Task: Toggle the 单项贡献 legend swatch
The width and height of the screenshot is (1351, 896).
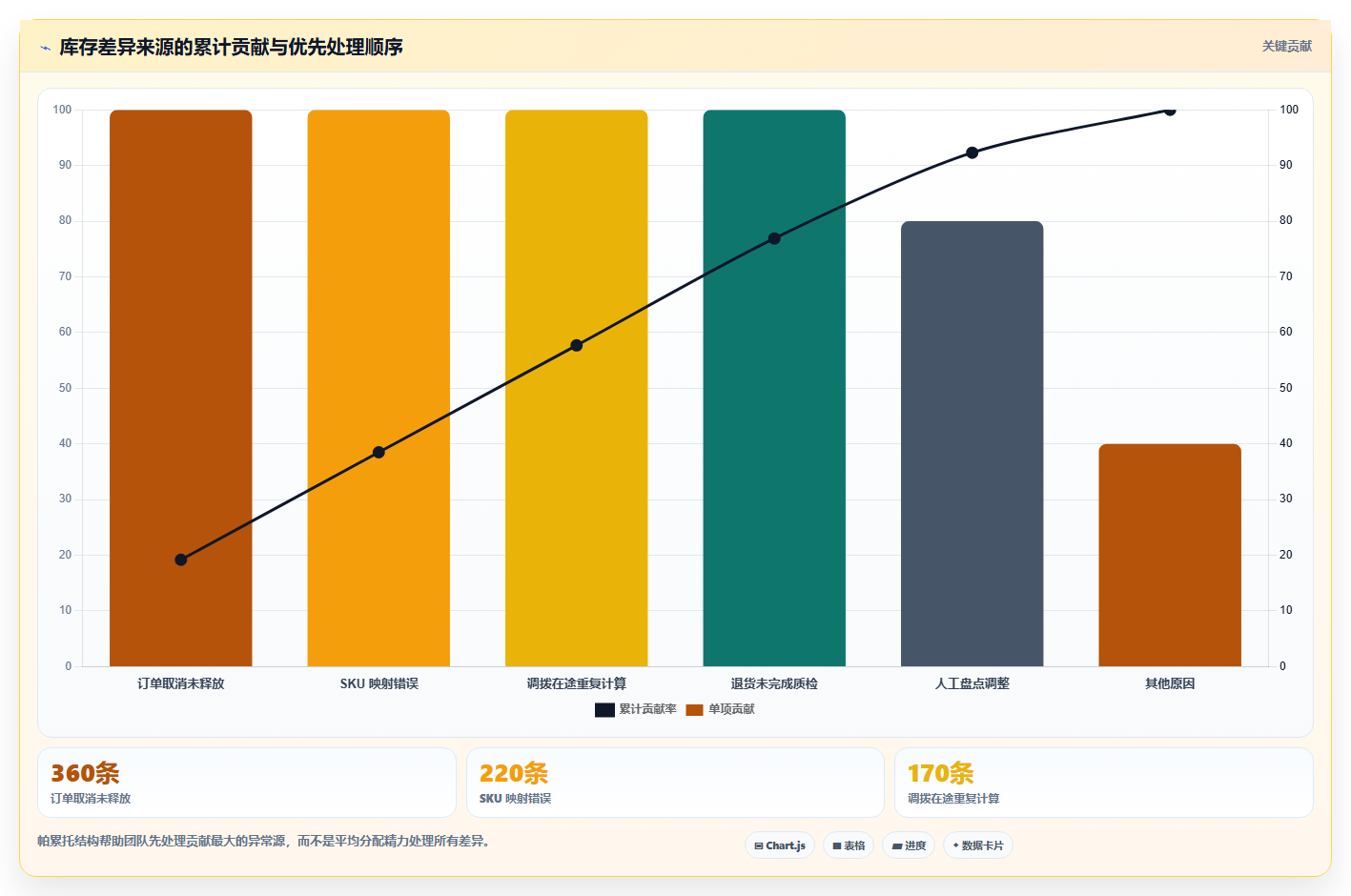Action: 694,709
